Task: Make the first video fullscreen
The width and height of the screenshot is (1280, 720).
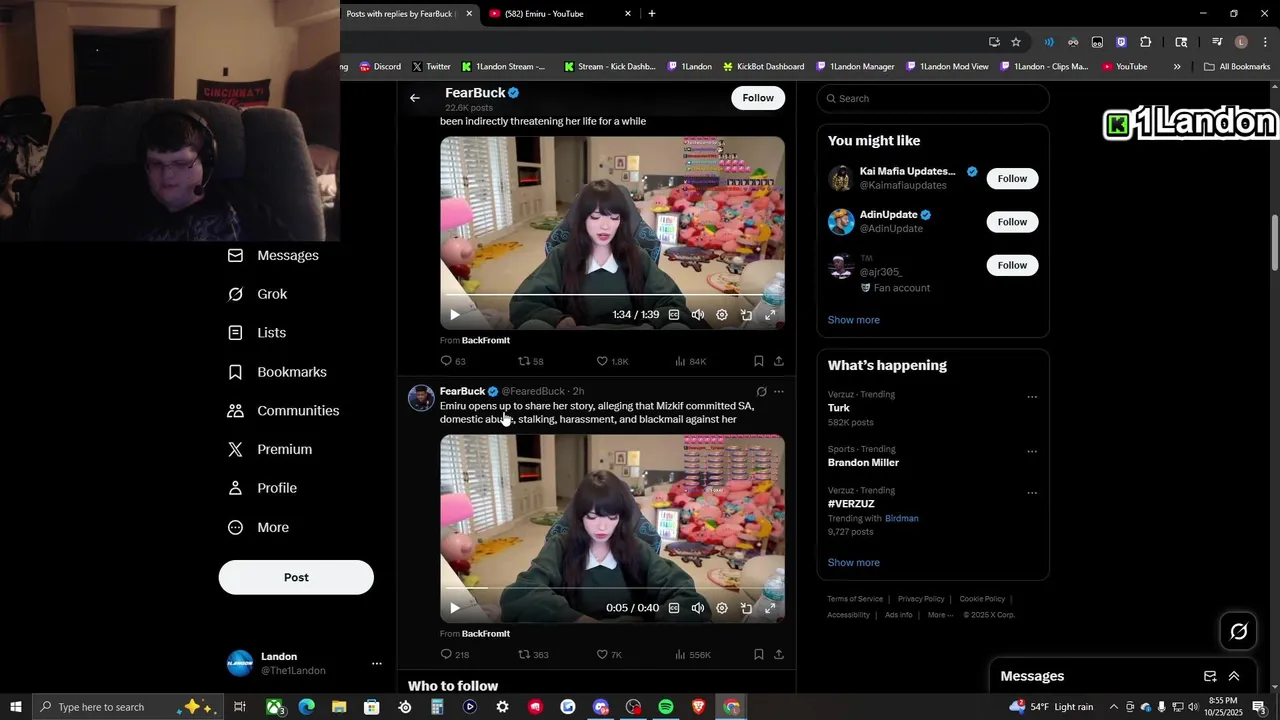Action: pyautogui.click(x=770, y=315)
